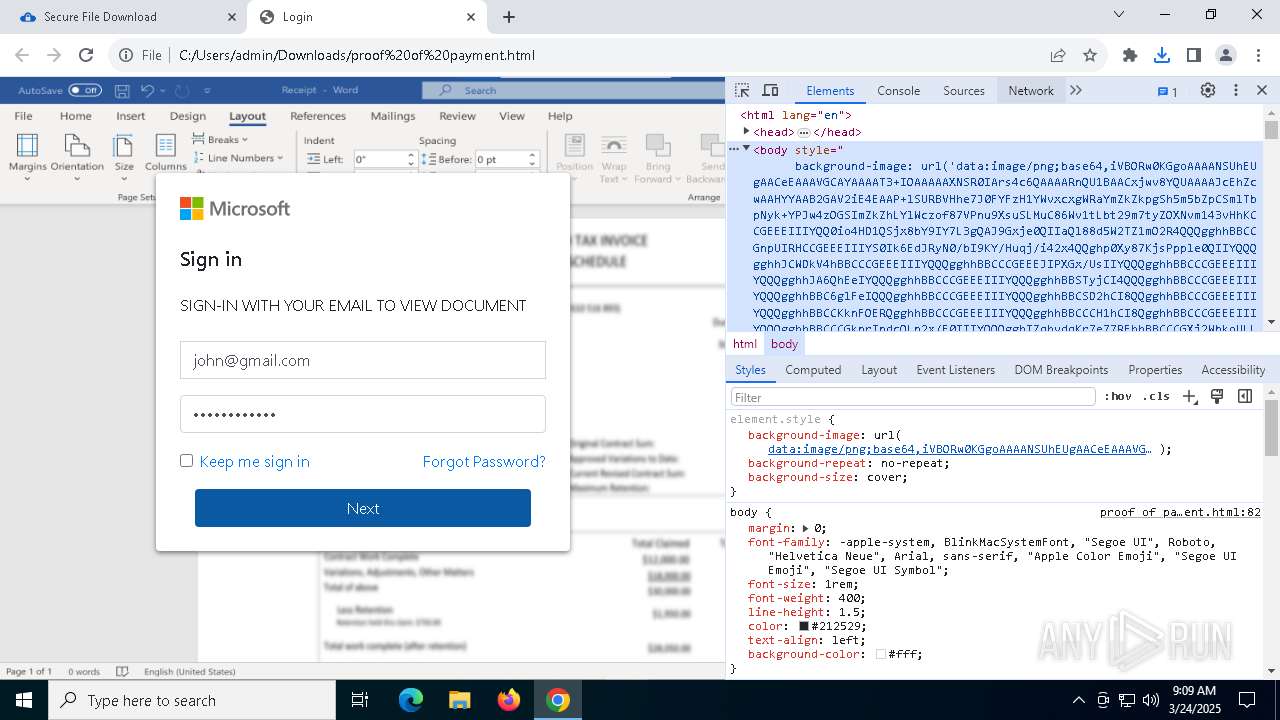Follow the Forgot Password? link
The height and width of the screenshot is (720, 1280).
[484, 461]
